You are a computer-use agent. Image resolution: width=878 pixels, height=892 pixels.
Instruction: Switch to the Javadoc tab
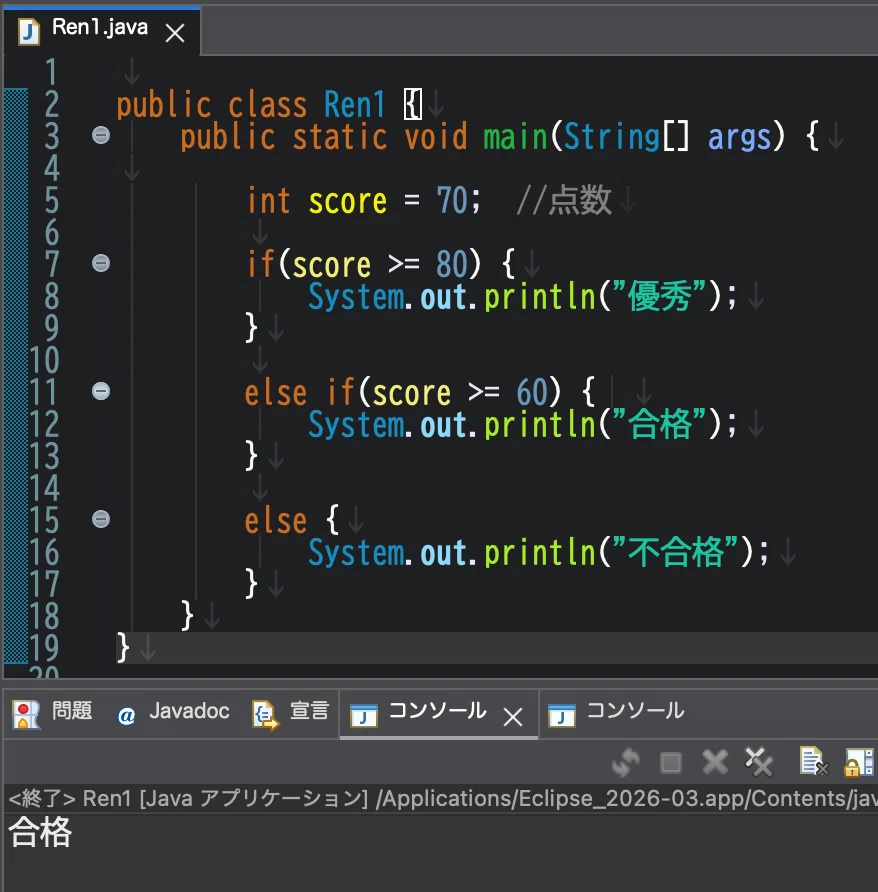point(173,712)
